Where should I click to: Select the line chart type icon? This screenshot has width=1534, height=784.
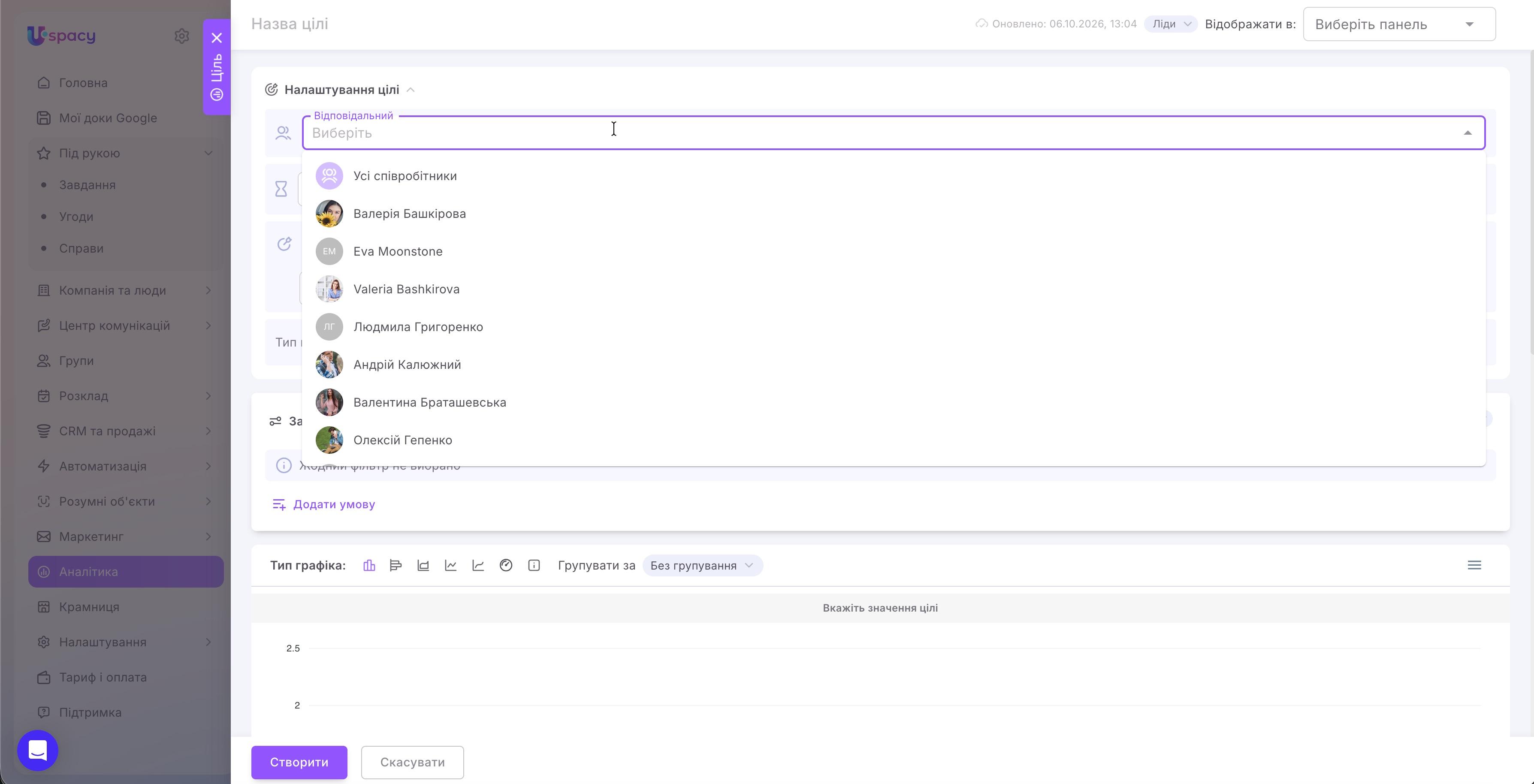click(451, 566)
